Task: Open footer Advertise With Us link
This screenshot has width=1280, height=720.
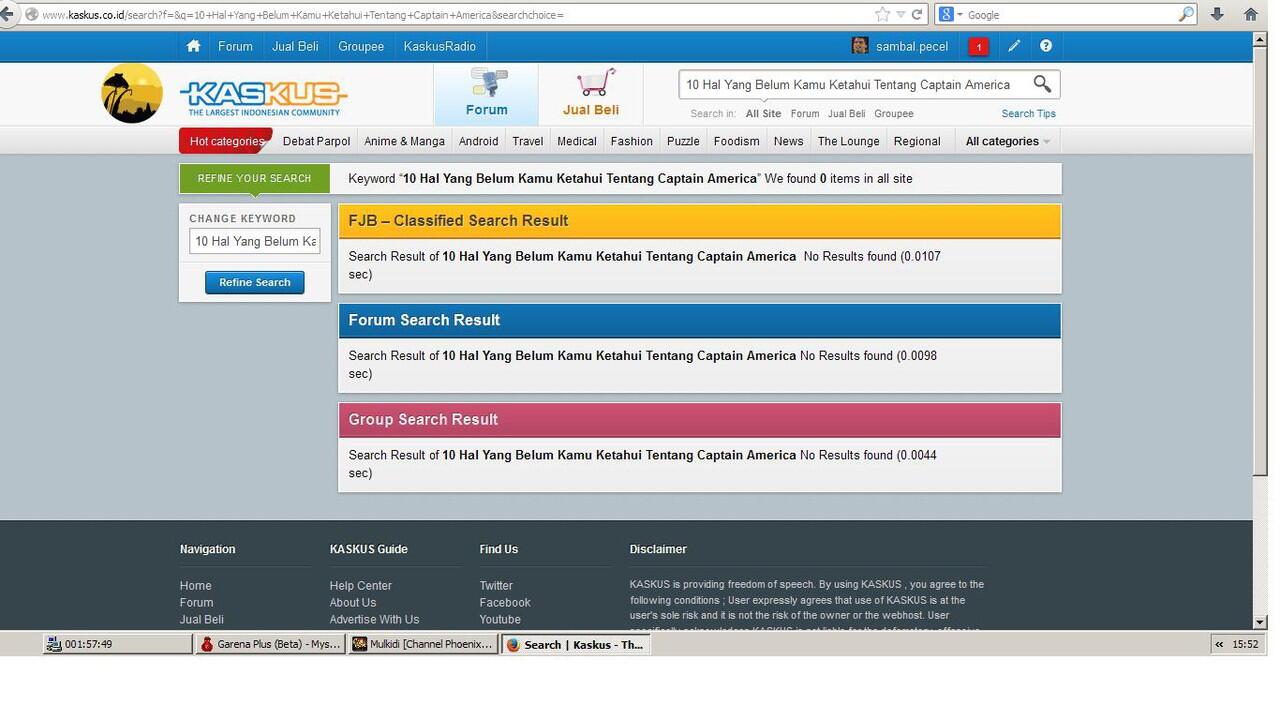Action: [x=375, y=620]
